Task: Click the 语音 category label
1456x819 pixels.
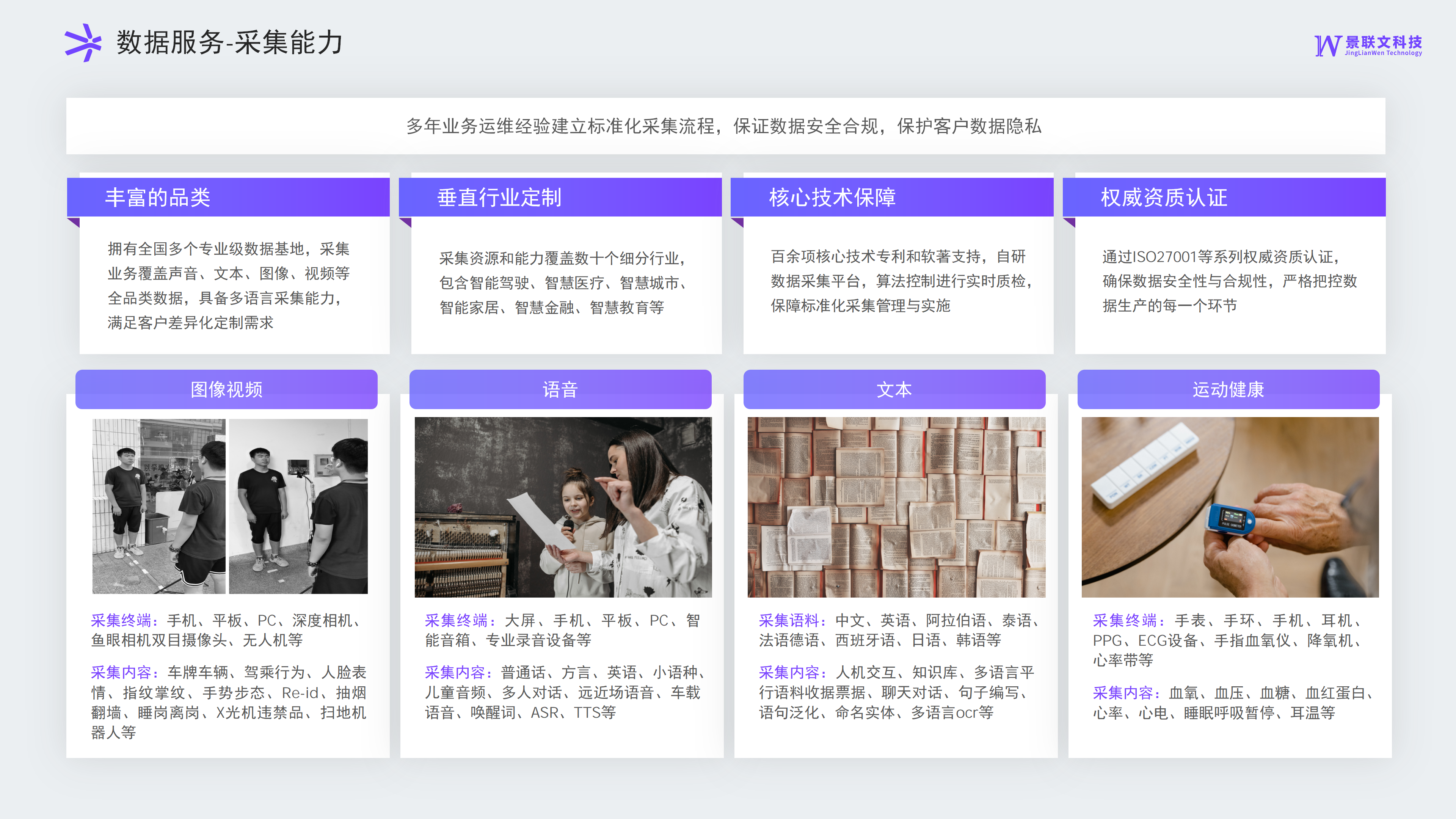Action: [560, 389]
